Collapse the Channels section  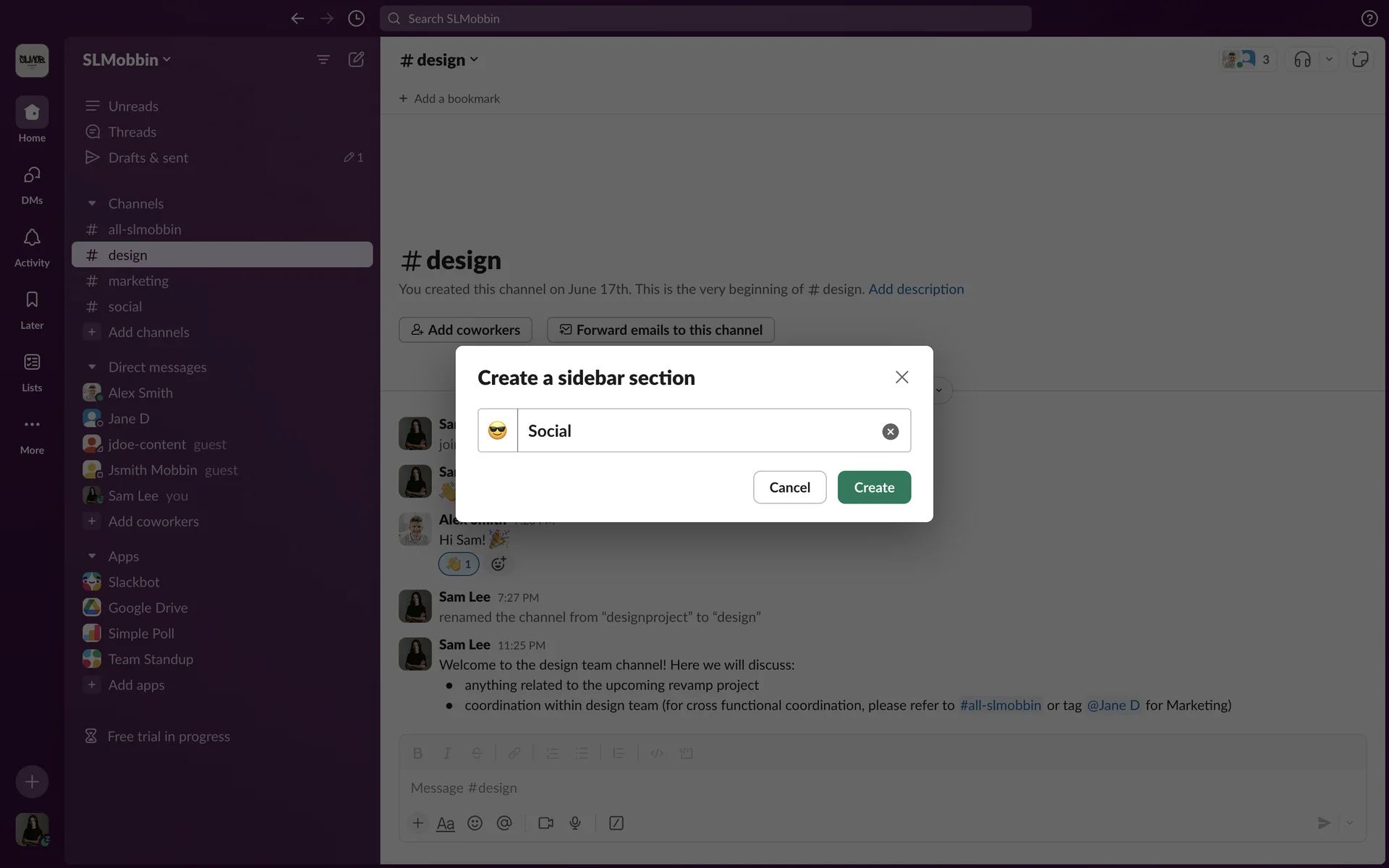pos(92,204)
